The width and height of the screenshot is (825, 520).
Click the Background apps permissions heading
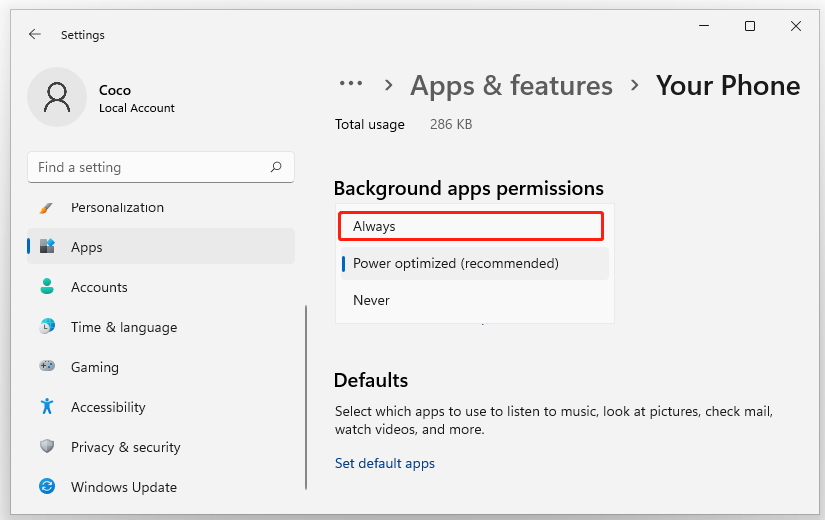pos(468,188)
